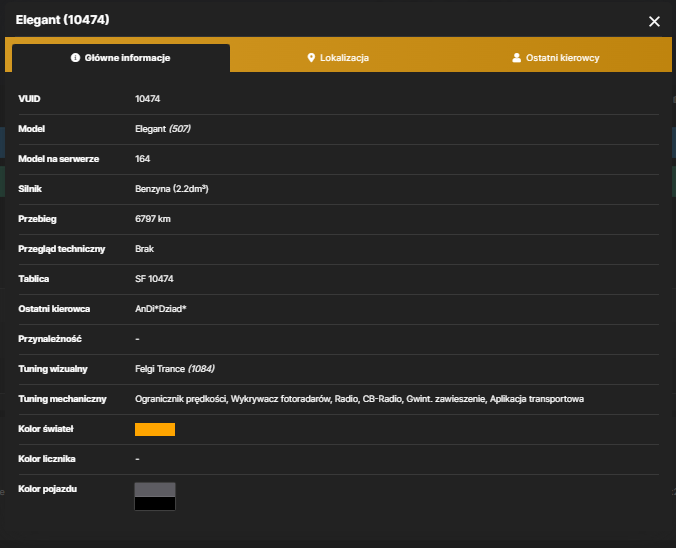Click the gray primary vehicle color swatch
This screenshot has width=676, height=548.
pyautogui.click(x=155, y=490)
